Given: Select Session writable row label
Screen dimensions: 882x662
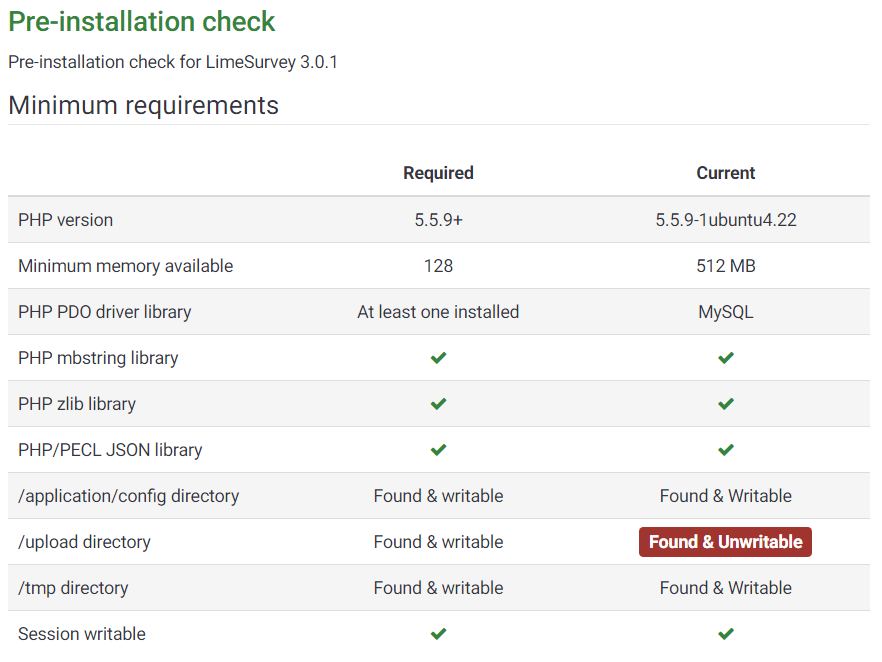Looking at the screenshot, I should point(82,634).
